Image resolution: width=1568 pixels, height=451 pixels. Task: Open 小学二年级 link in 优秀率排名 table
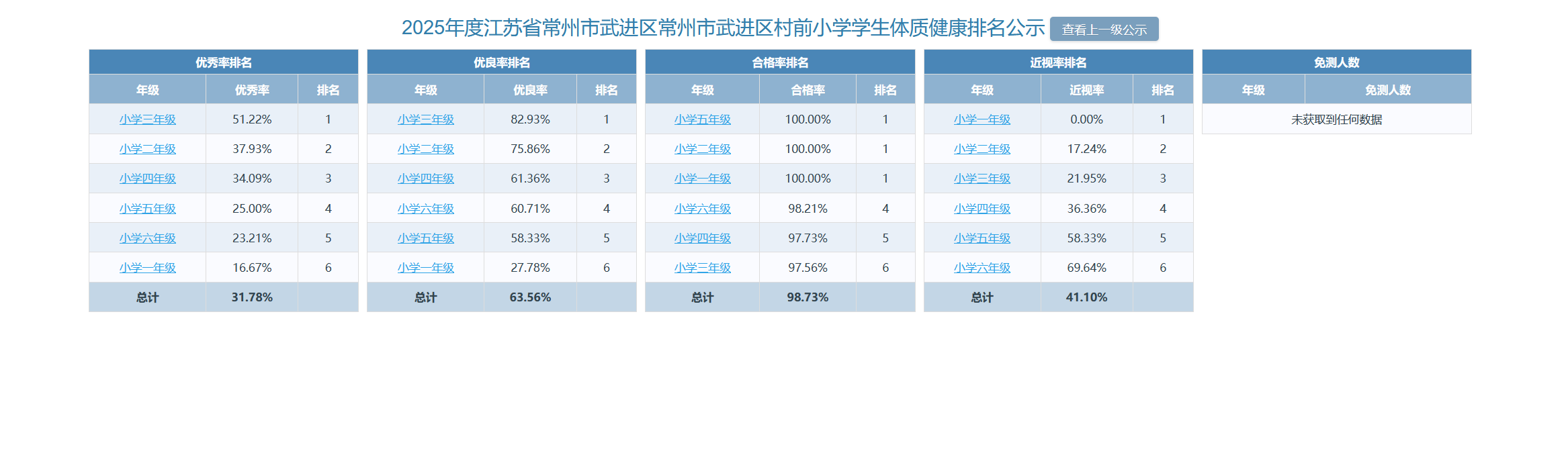click(148, 149)
